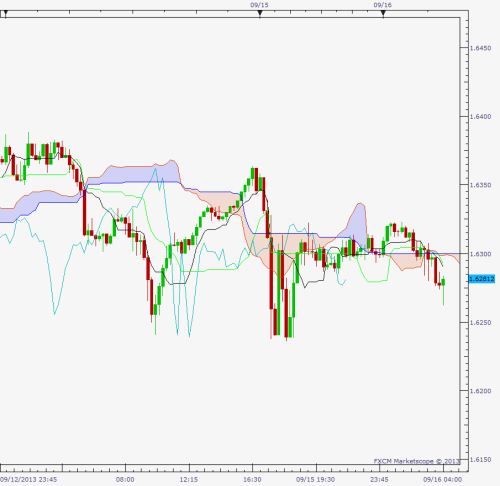Click the 09/16 date marker triangle
500x486 pixels.
pyautogui.click(x=383, y=13)
